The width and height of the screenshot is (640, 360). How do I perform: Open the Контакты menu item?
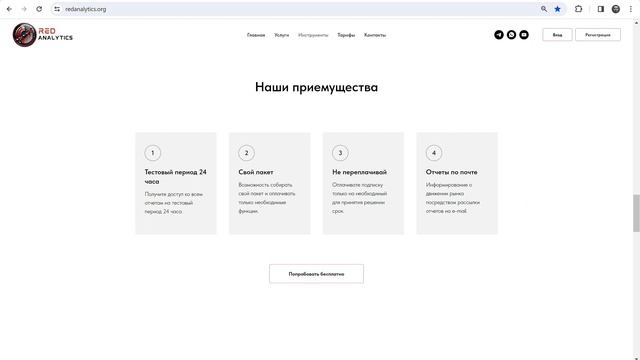tap(375, 35)
